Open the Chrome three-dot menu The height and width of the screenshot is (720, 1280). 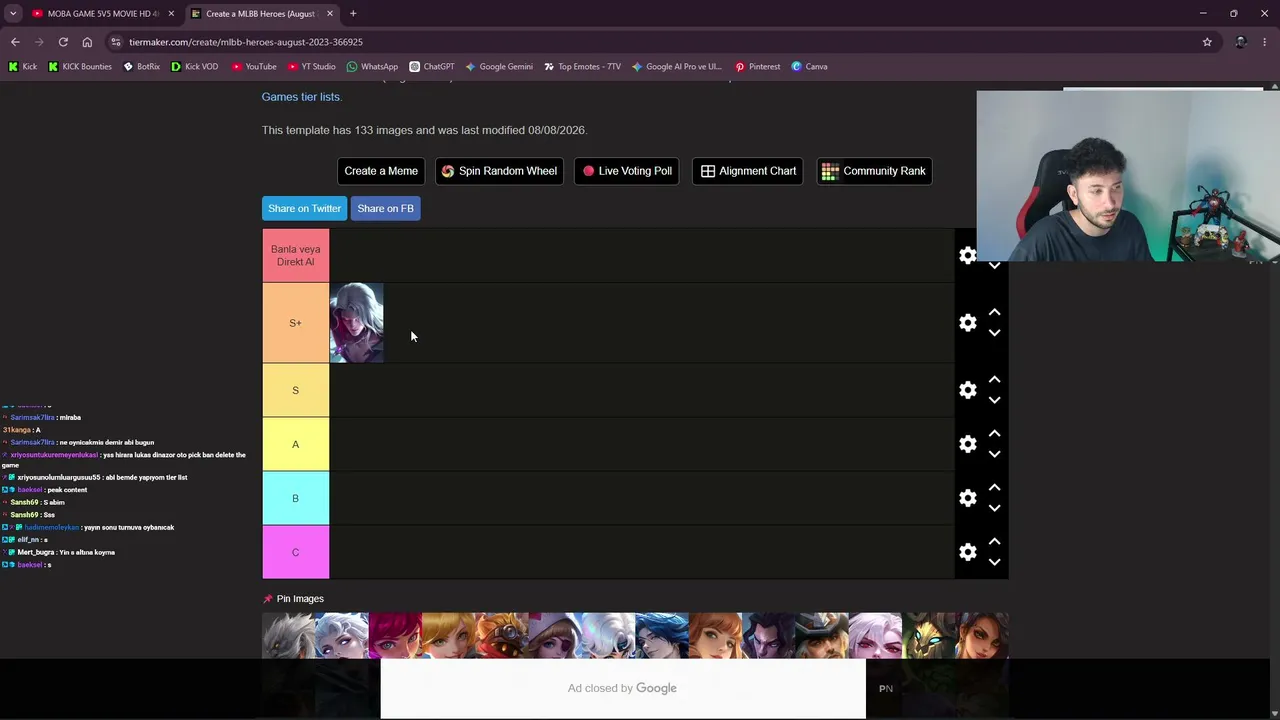point(1266,42)
